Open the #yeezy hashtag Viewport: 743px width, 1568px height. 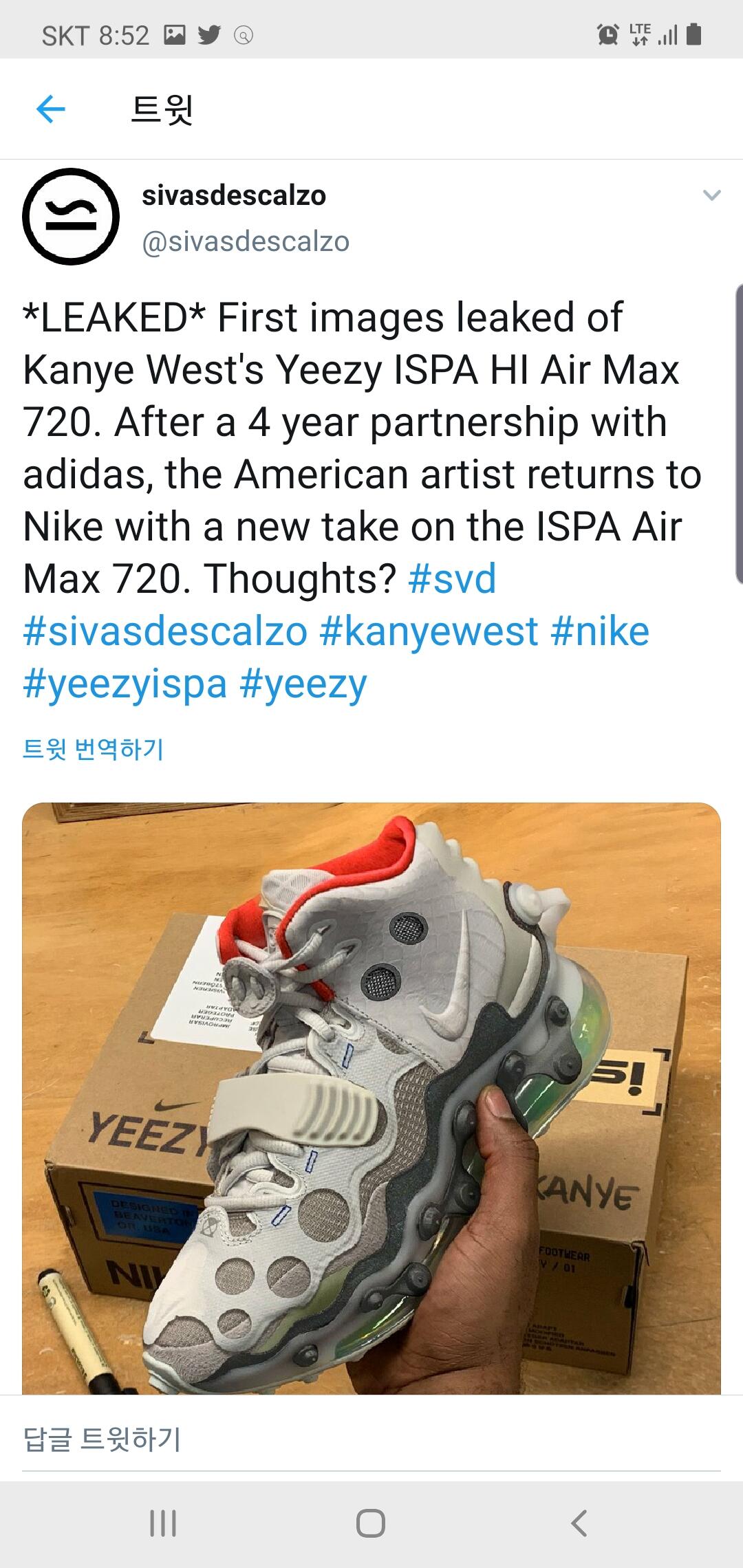304,684
